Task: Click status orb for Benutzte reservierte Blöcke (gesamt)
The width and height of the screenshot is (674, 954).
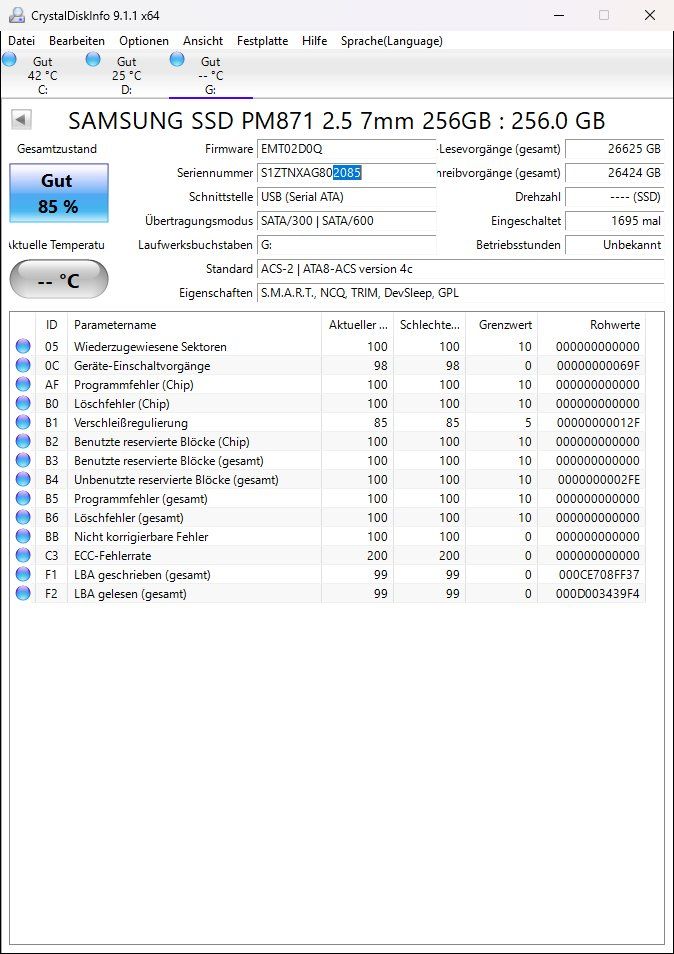Action: click(x=23, y=461)
